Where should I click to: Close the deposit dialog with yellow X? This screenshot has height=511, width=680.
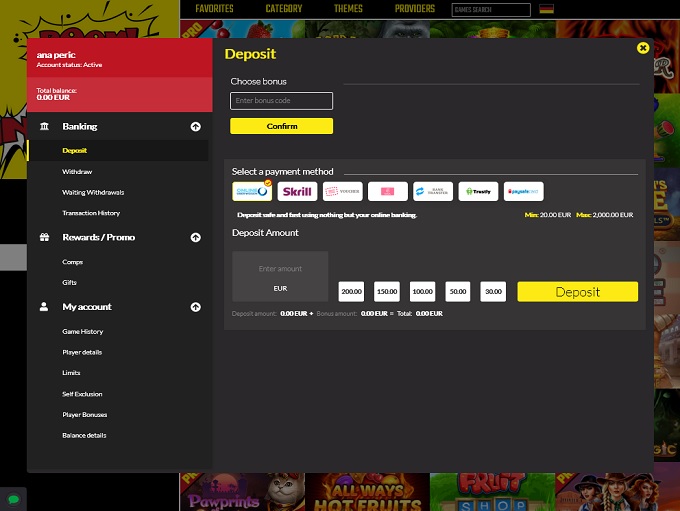click(x=643, y=47)
